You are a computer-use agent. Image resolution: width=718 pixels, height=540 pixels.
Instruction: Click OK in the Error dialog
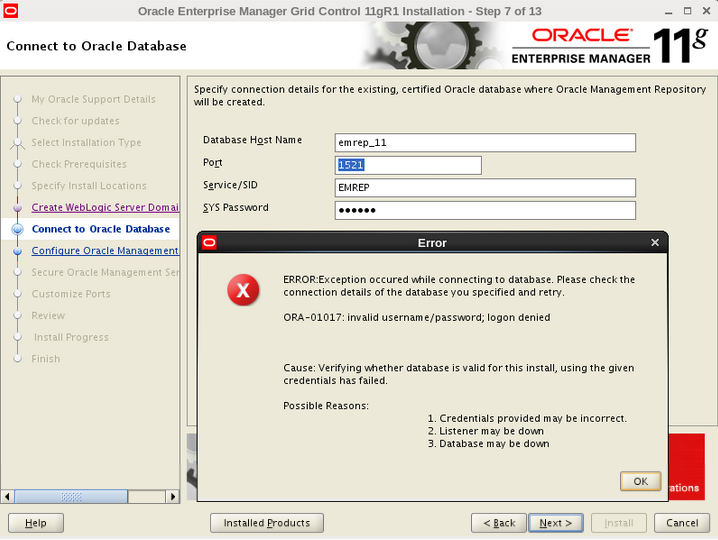tap(640, 481)
